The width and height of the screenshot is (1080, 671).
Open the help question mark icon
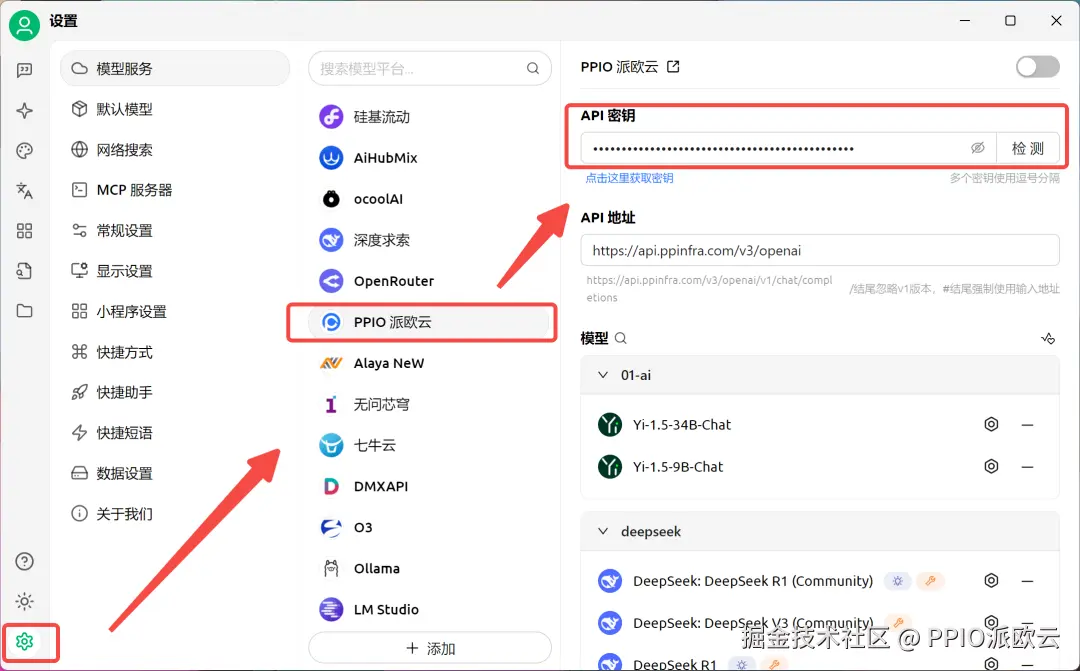tap(24, 561)
